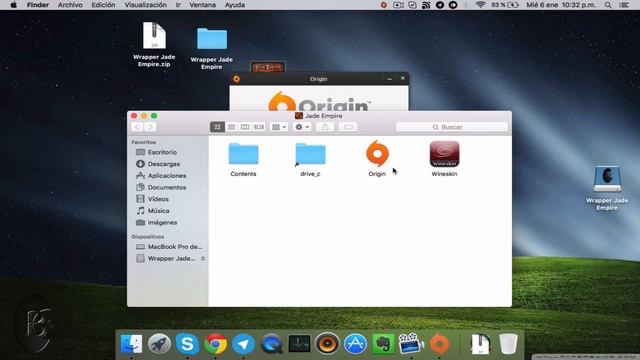
Task: Switch Finder to Cover Flow view
Action: tap(259, 127)
